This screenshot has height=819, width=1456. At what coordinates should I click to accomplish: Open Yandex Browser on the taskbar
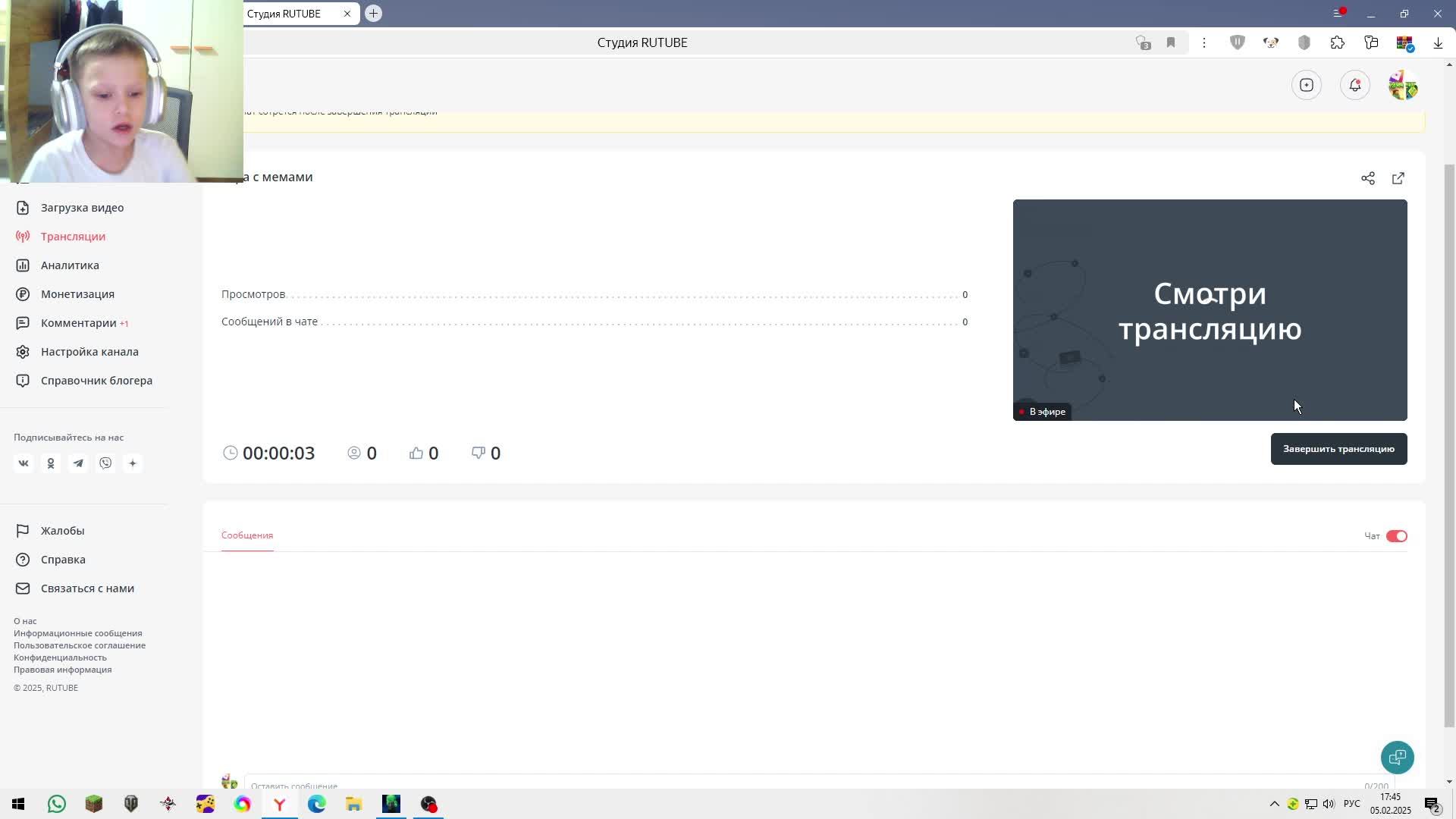[280, 804]
